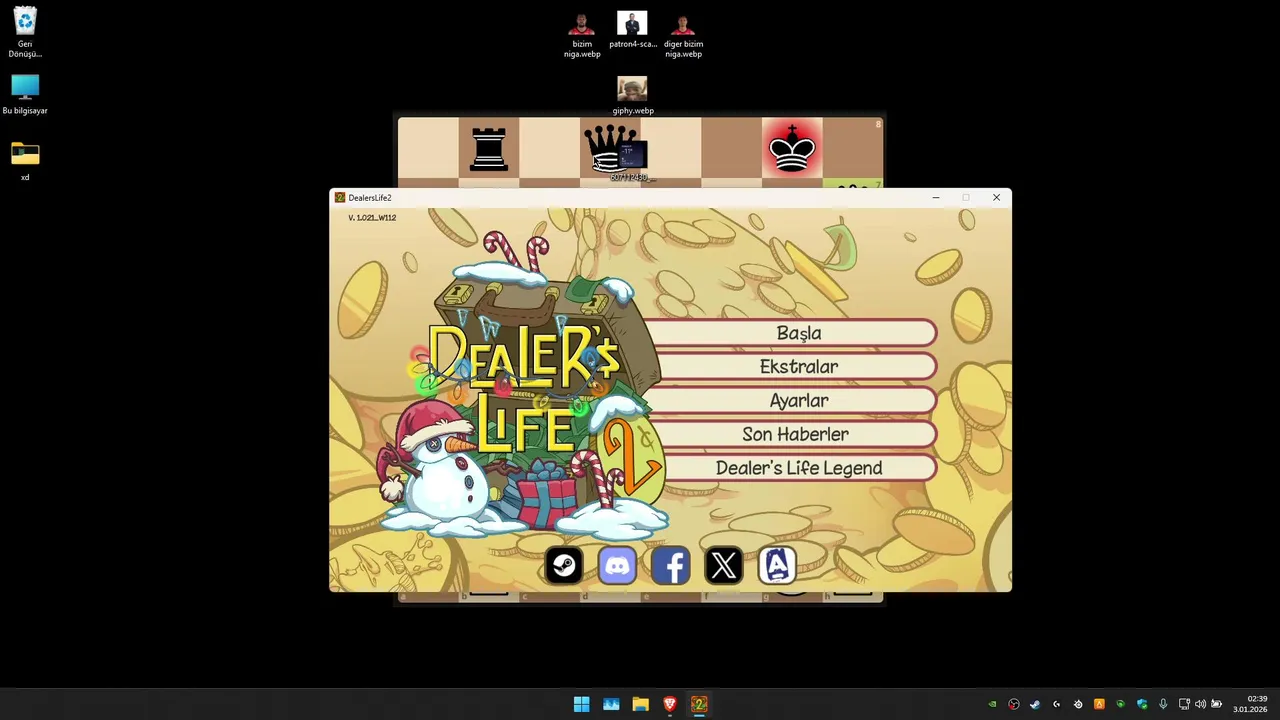Open the Windows Start menu

581,704
